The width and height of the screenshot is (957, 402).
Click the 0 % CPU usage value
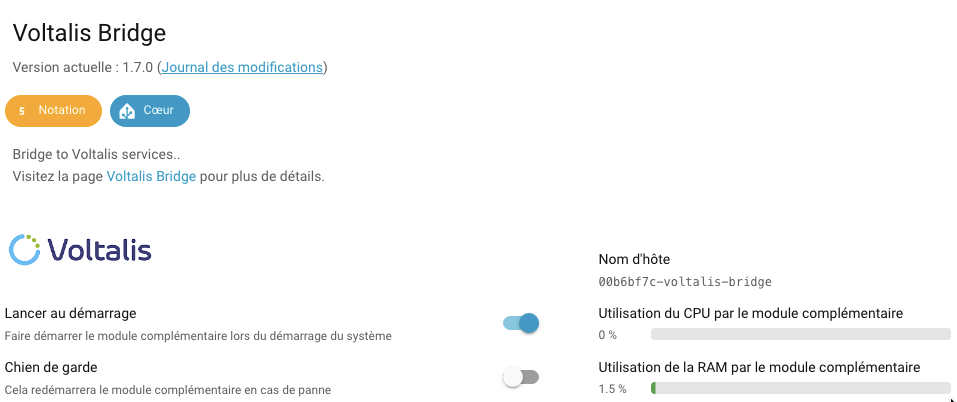[608, 334]
